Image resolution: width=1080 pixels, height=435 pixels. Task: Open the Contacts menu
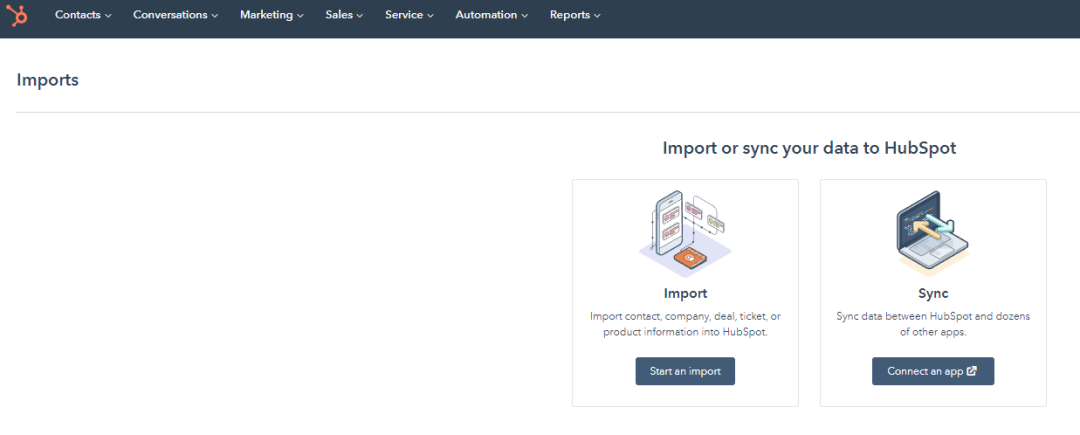pyautogui.click(x=83, y=15)
